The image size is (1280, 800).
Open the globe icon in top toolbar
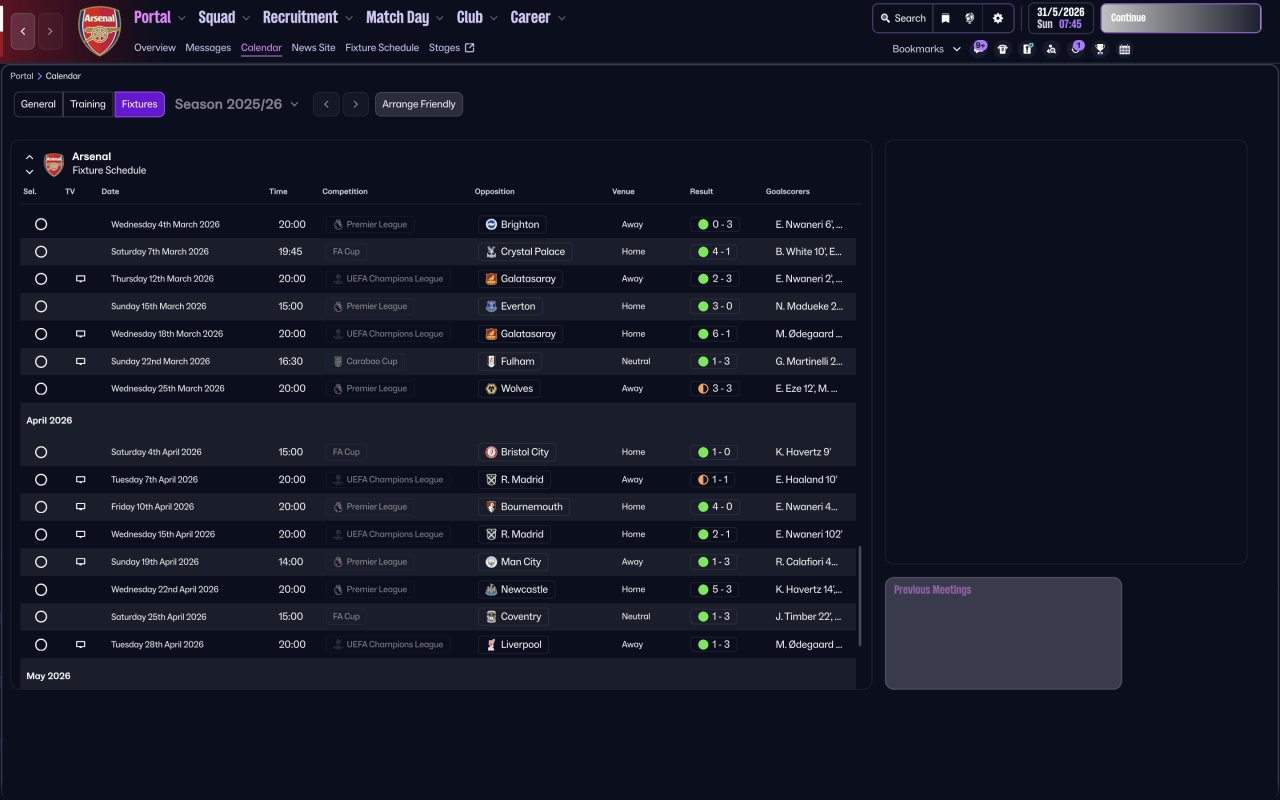pyautogui.click(x=970, y=18)
